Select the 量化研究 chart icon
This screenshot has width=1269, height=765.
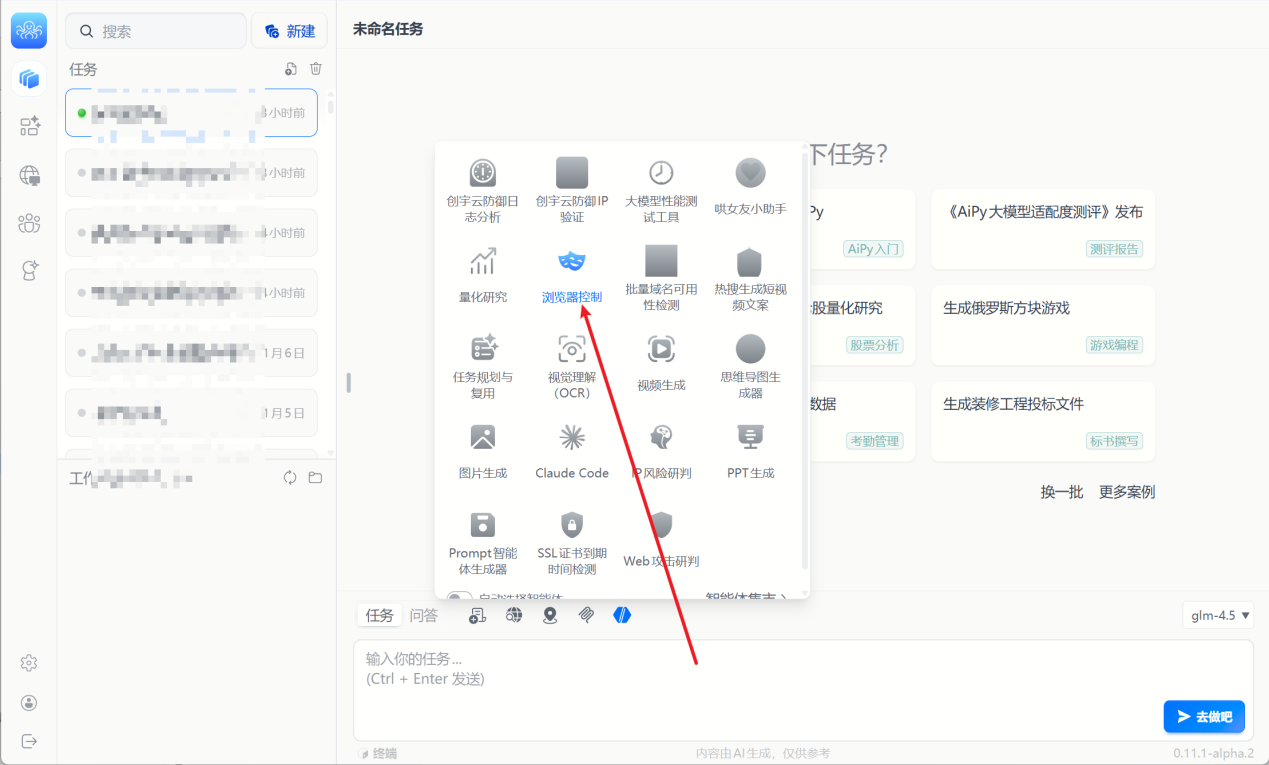pos(483,262)
